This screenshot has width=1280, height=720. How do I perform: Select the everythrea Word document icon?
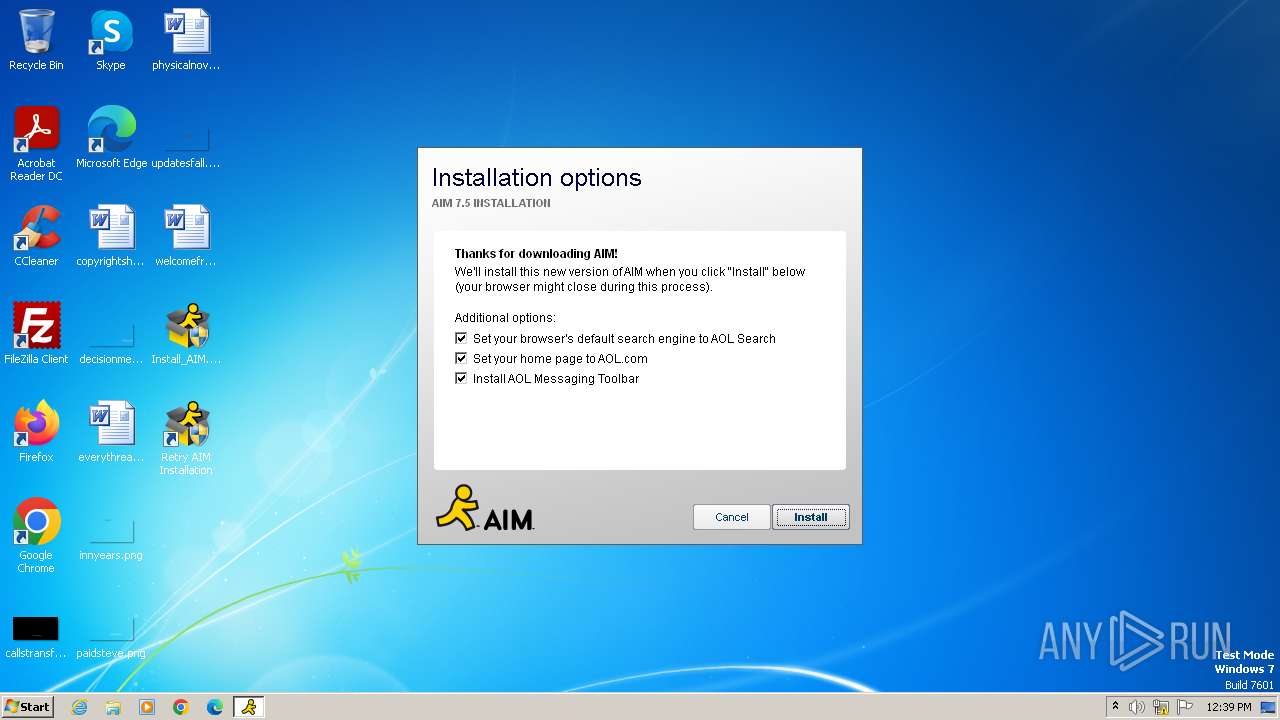click(x=111, y=432)
